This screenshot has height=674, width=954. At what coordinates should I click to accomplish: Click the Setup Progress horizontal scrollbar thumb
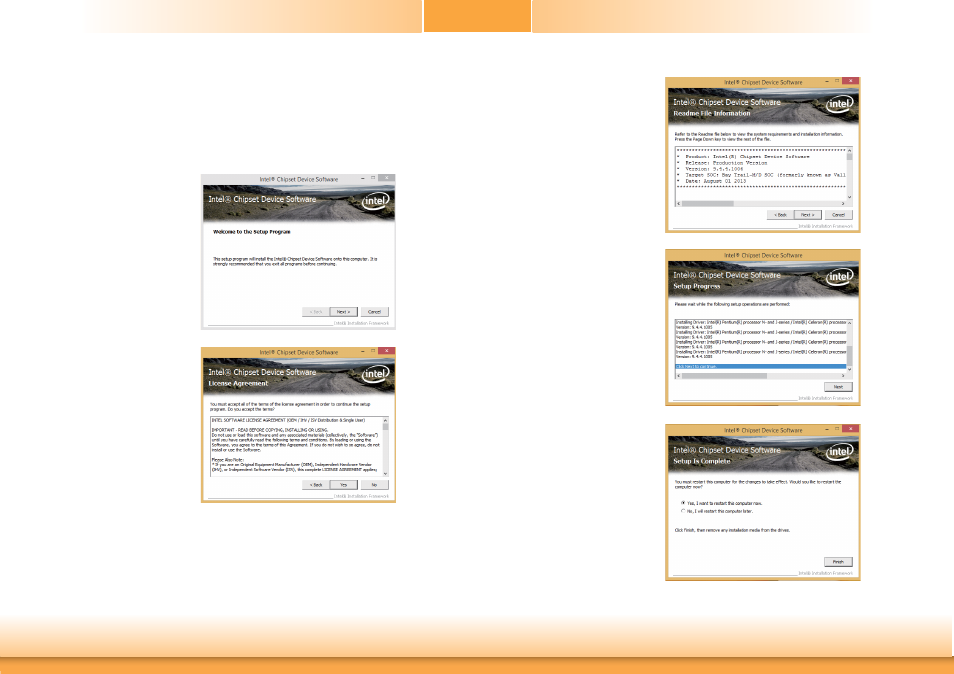pos(725,376)
